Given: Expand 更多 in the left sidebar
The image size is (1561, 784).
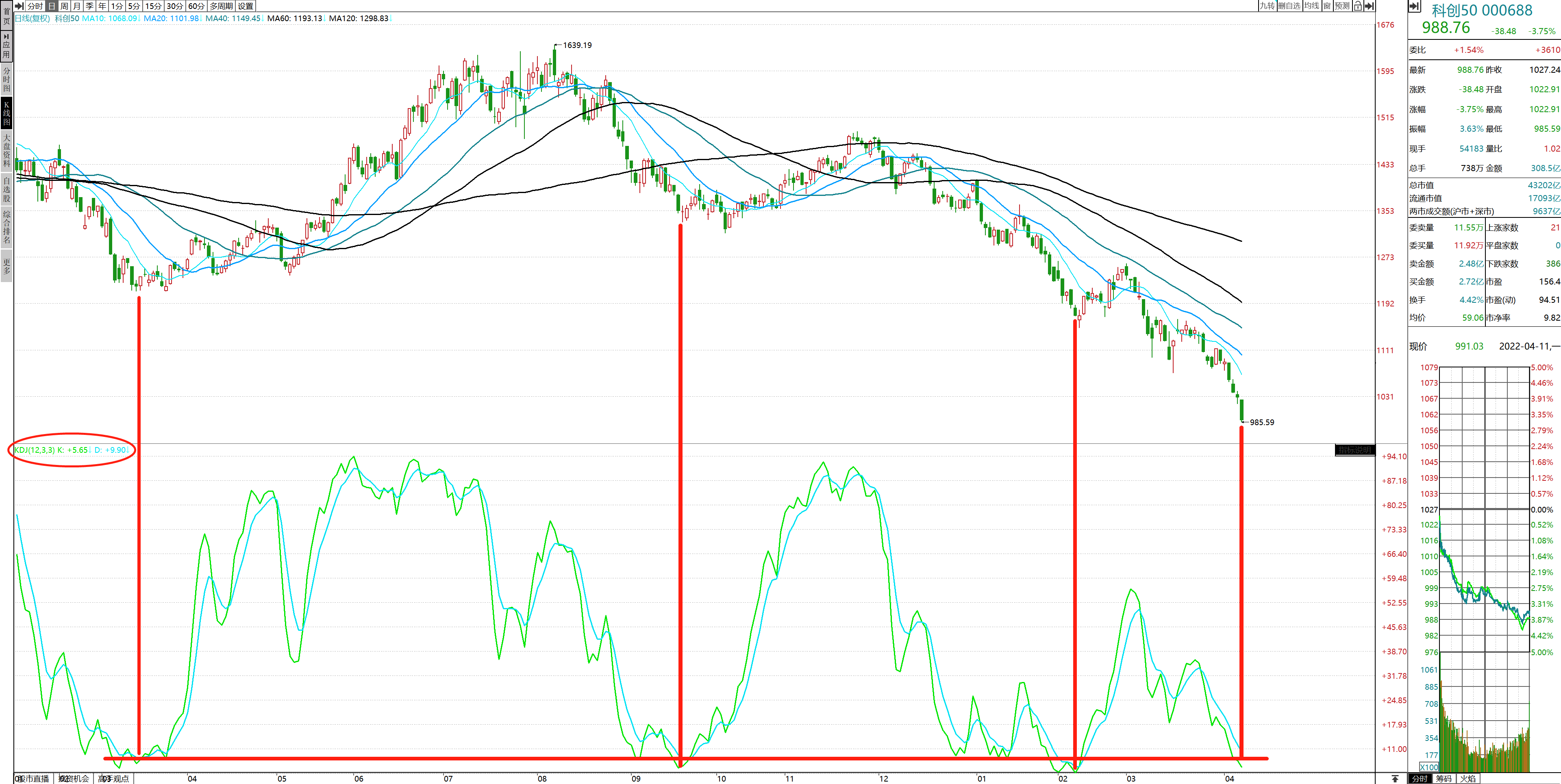Looking at the screenshot, I should 6,267.
